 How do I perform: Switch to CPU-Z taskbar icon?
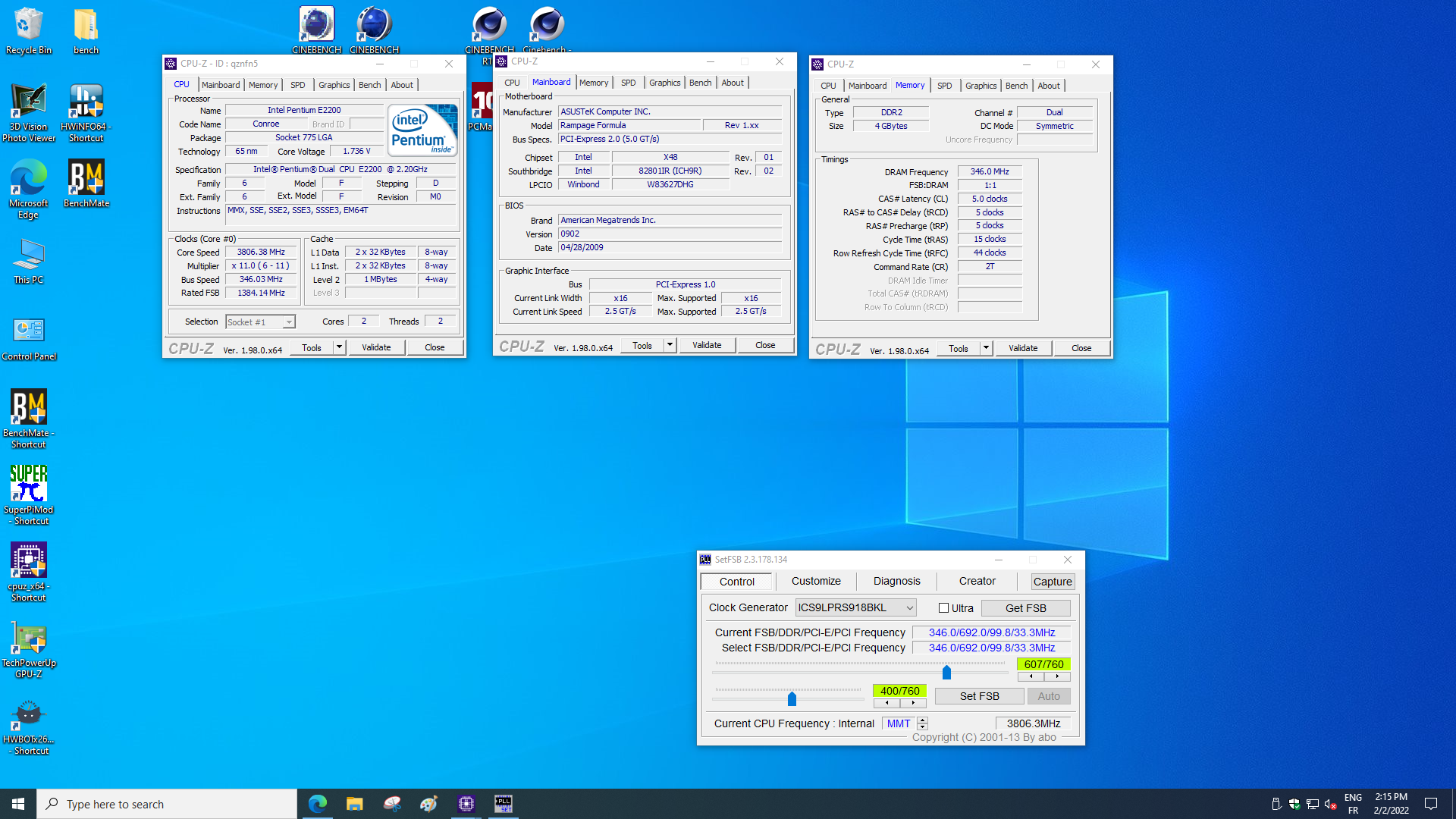point(466,804)
